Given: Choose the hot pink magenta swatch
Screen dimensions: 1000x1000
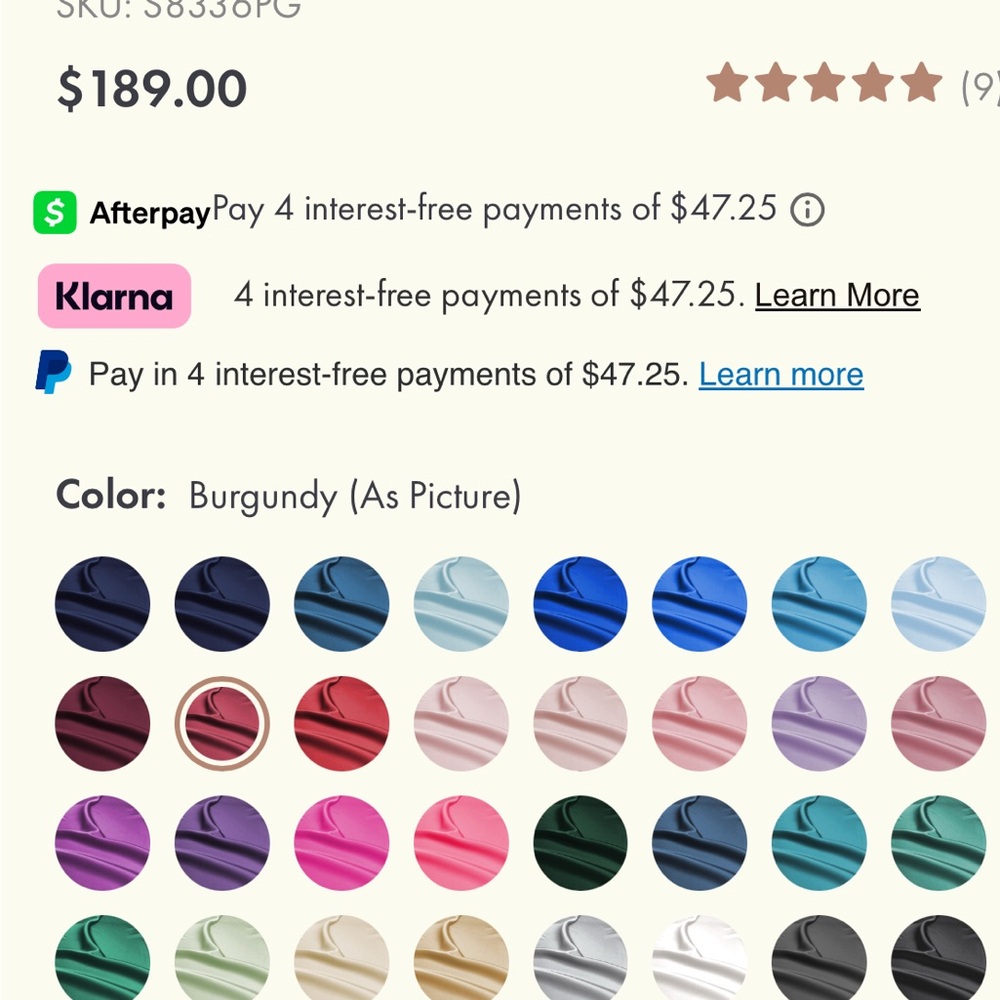Looking at the screenshot, I should [341, 843].
